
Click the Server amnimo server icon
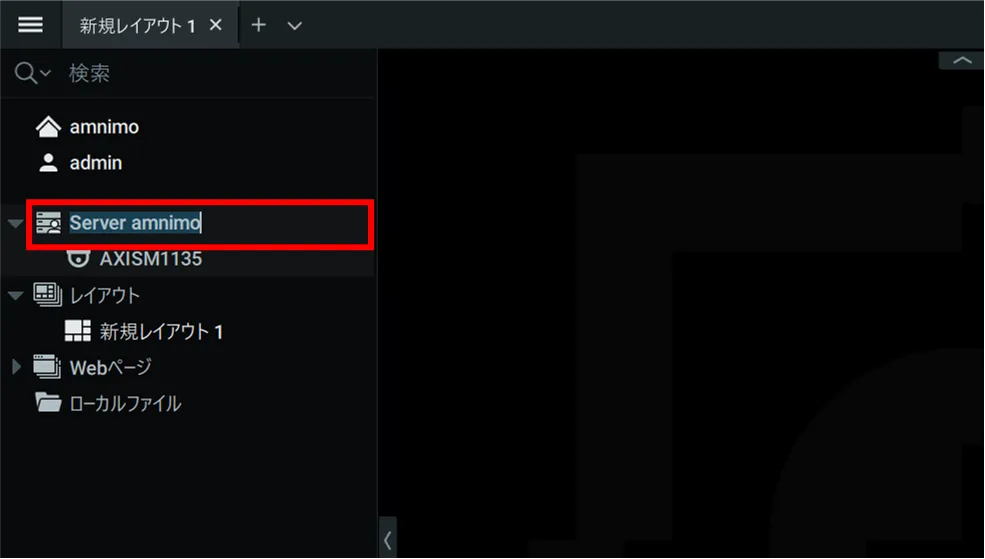48,223
